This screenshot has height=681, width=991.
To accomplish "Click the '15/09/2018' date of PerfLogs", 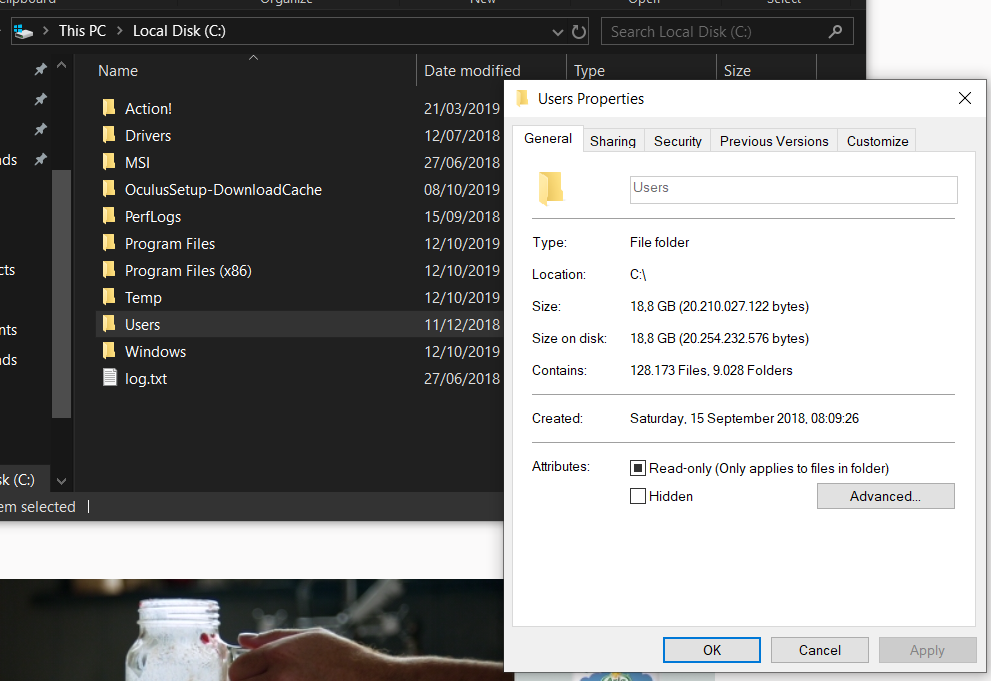I will pos(462,217).
